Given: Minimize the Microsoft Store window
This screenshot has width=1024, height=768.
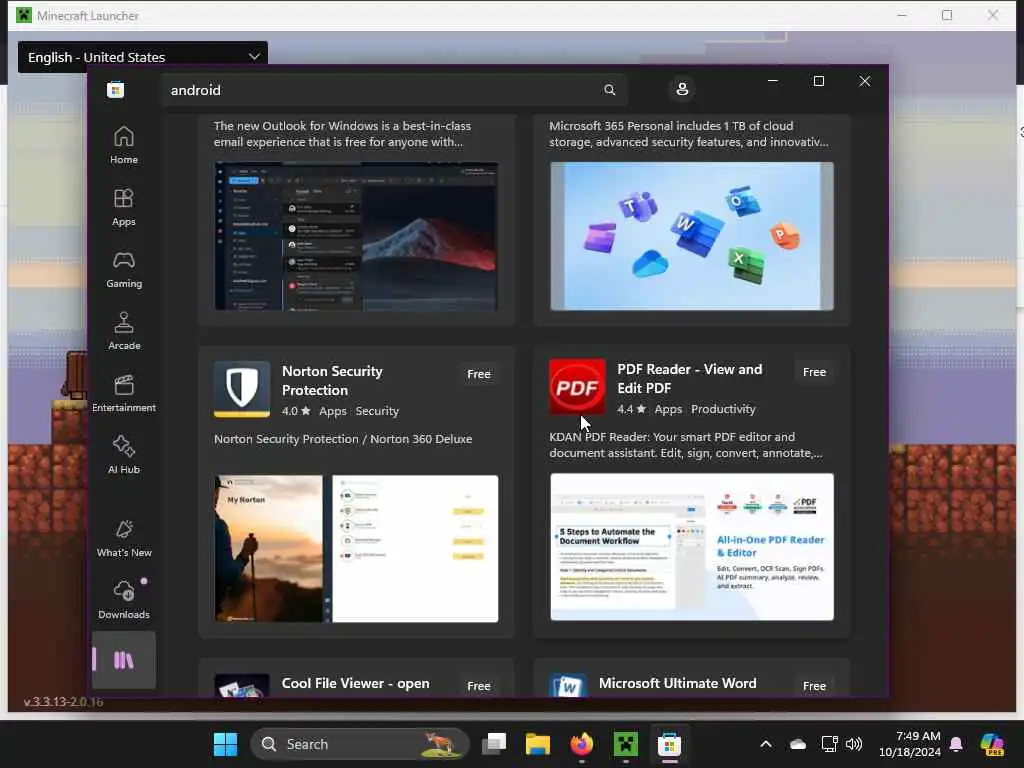Looking at the screenshot, I should pyautogui.click(x=773, y=81).
